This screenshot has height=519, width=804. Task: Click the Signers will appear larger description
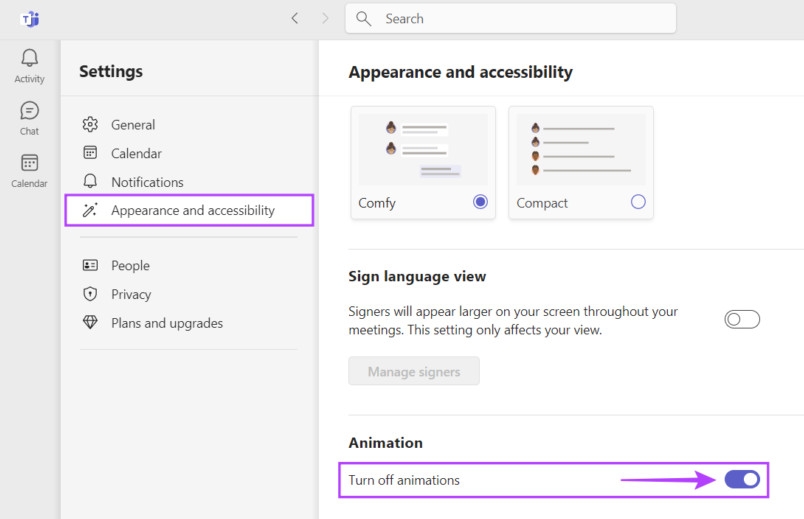point(513,321)
